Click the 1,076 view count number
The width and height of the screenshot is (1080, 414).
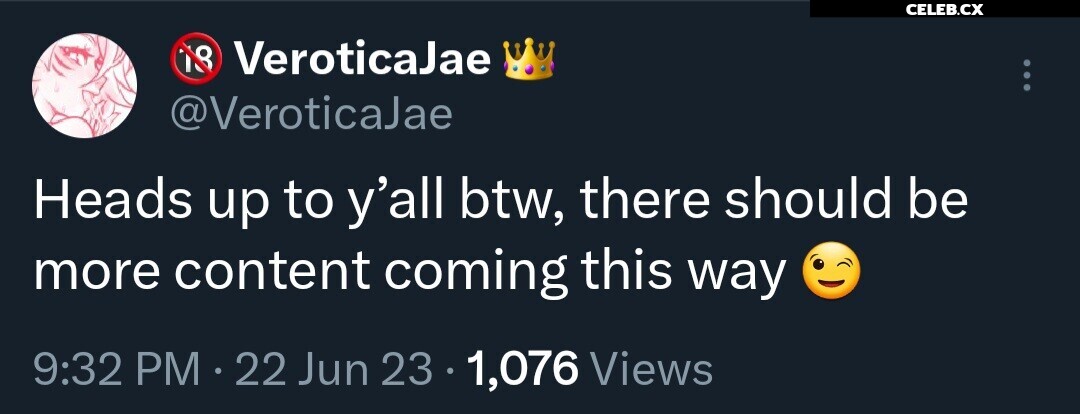522,369
